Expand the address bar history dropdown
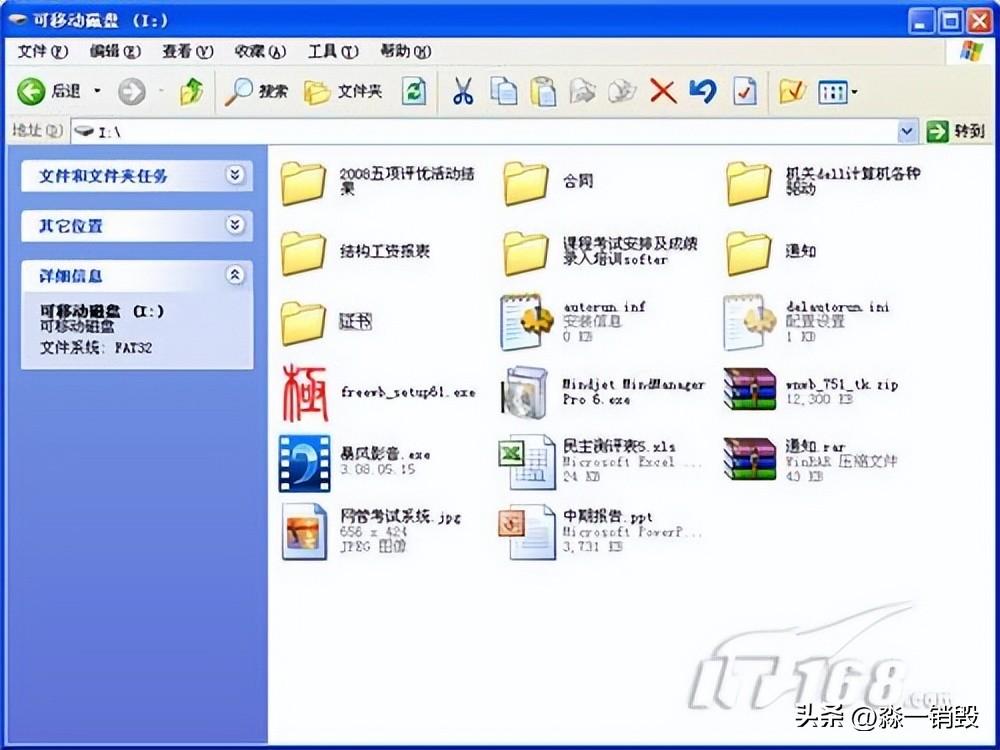This screenshot has height=750, width=1000. point(907,130)
